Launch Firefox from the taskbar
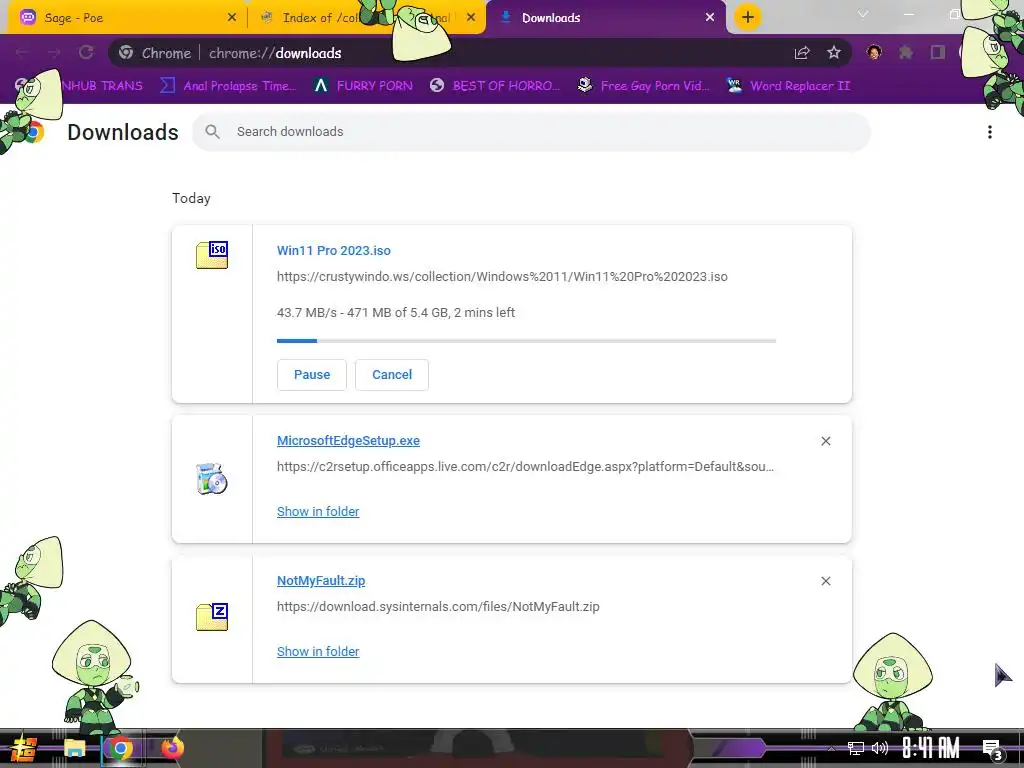 [173, 748]
